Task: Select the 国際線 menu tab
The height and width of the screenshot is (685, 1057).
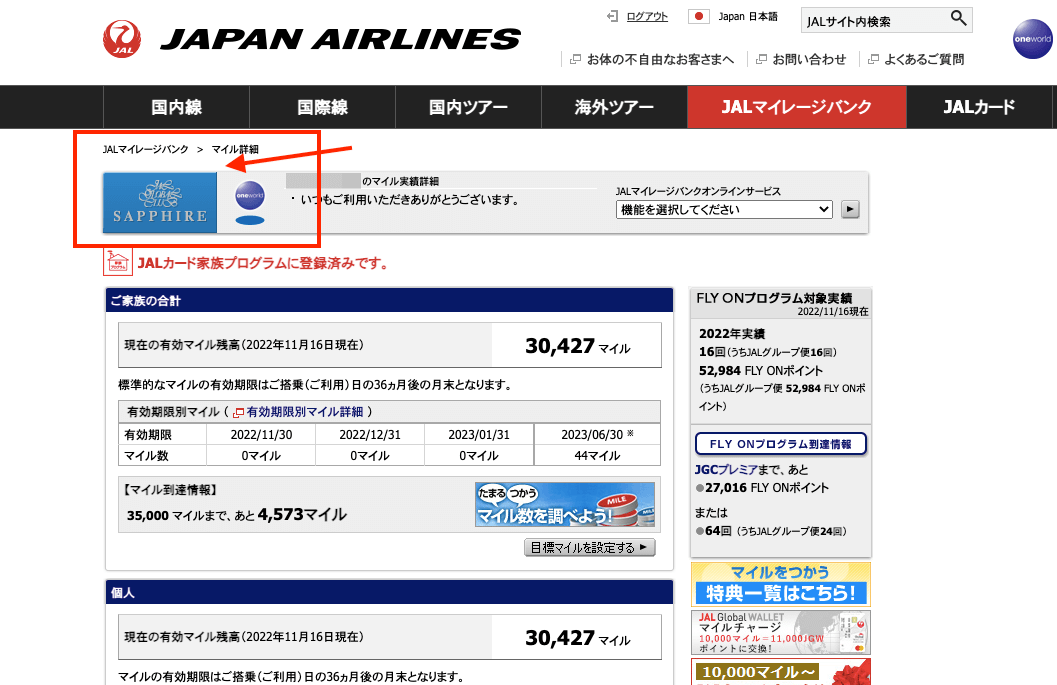Action: tap(322, 107)
